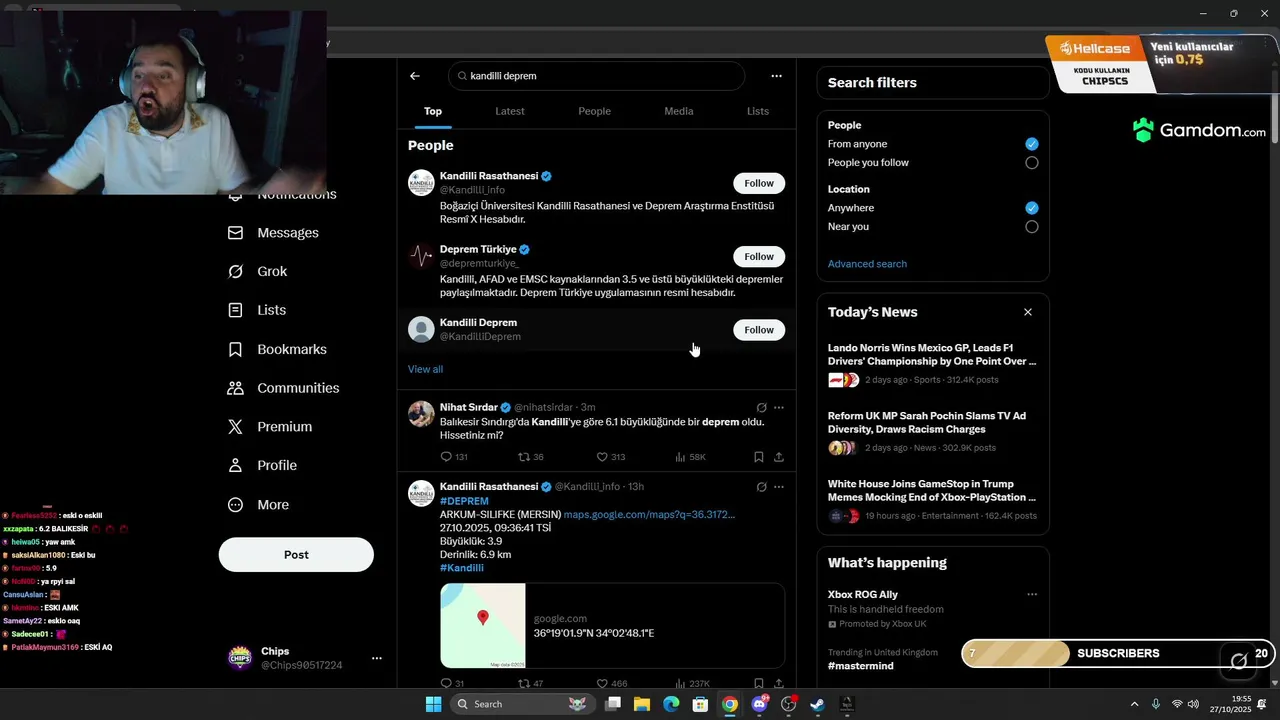
Task: Switch to the Latest tab
Action: coord(510,111)
